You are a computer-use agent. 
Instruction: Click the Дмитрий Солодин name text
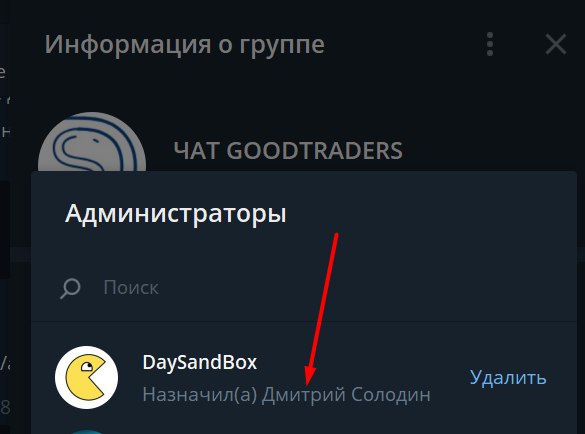346,395
